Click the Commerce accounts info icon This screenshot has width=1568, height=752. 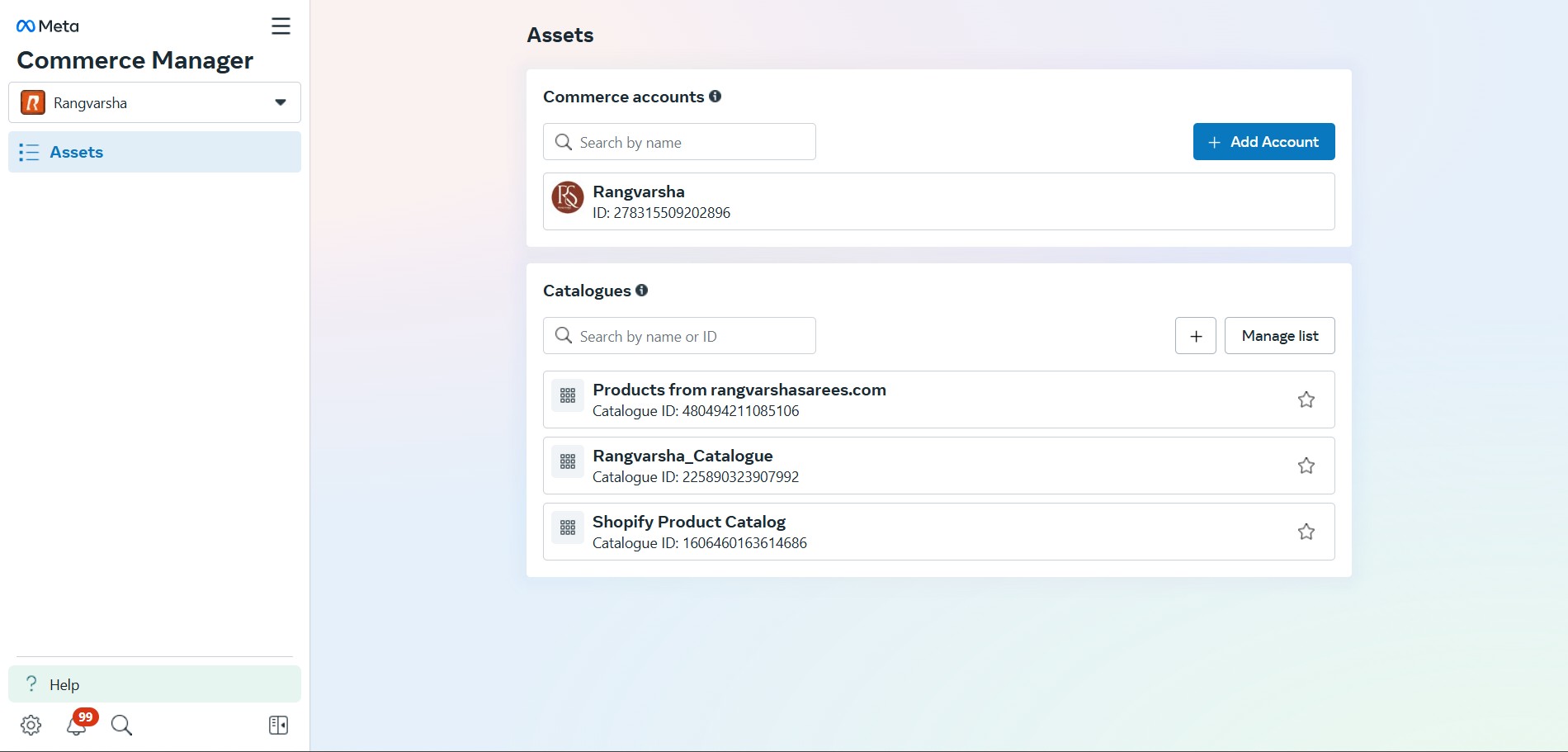[x=715, y=97]
